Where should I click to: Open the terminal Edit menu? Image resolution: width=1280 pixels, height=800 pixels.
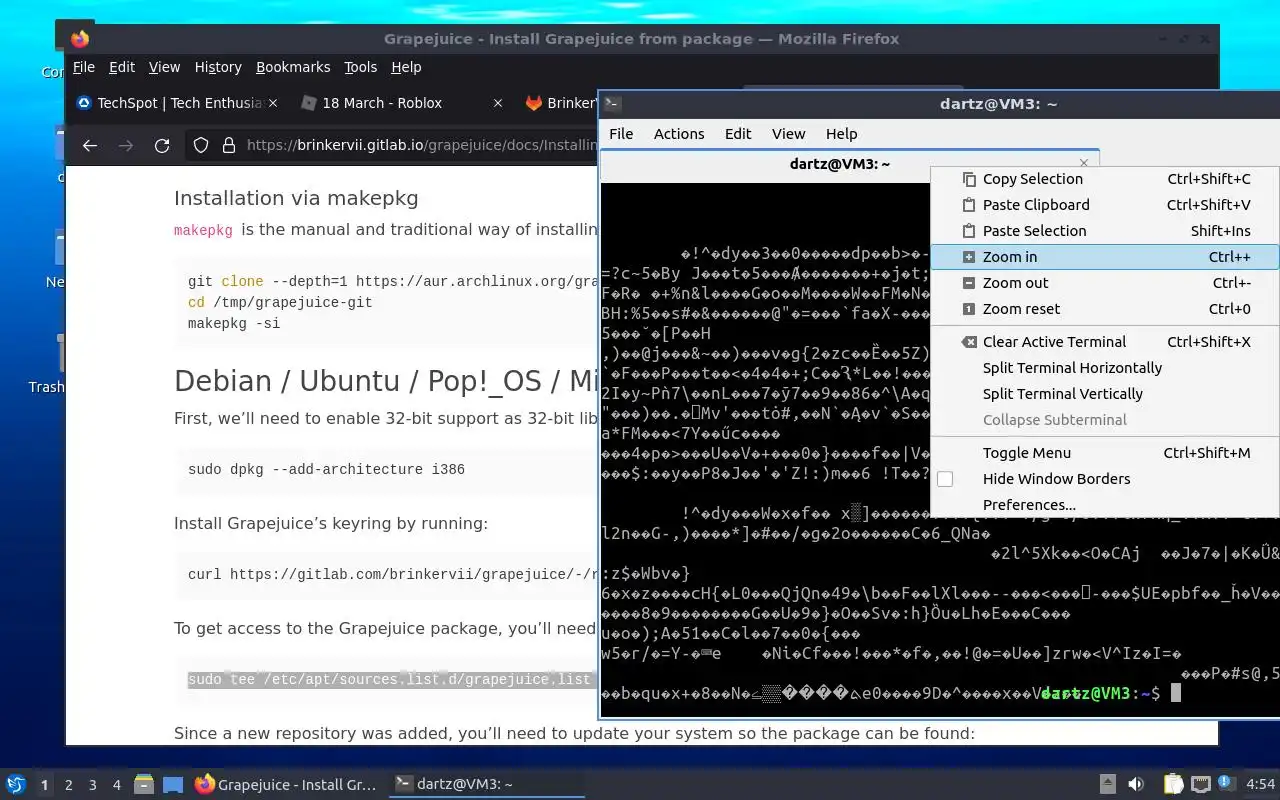(x=738, y=134)
